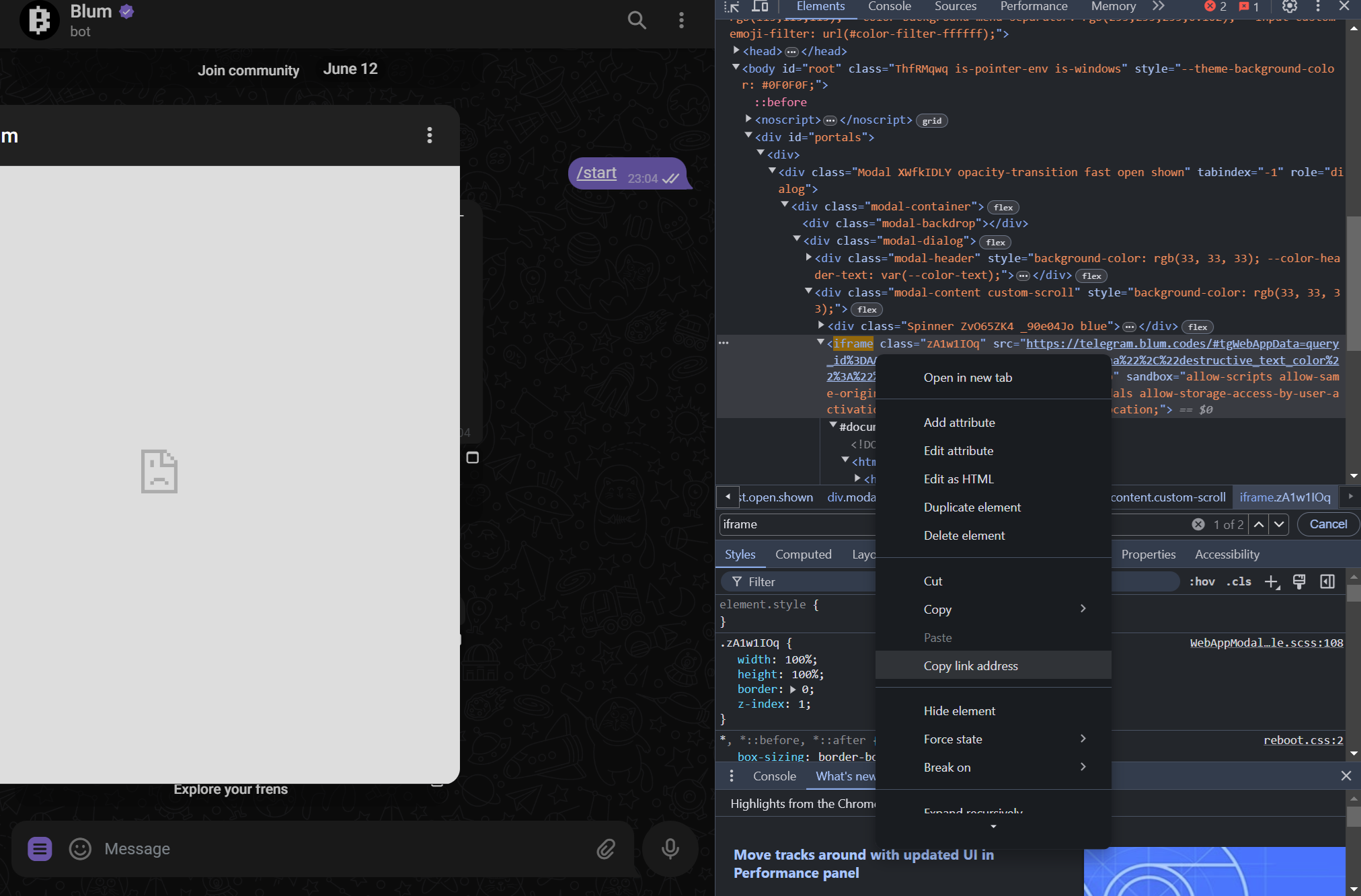Screen dimensions: 1361x896
Task: Activate DevTools inspect element picker
Action: 732,7
